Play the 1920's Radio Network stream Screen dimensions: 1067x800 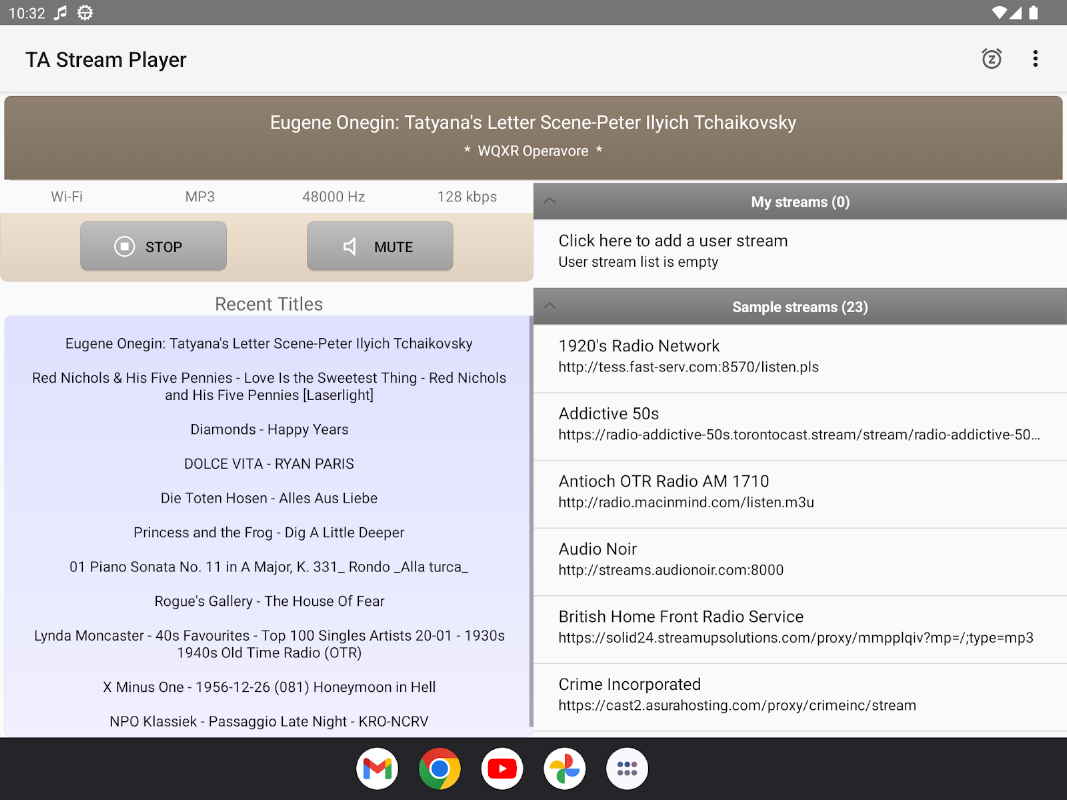click(x=800, y=356)
